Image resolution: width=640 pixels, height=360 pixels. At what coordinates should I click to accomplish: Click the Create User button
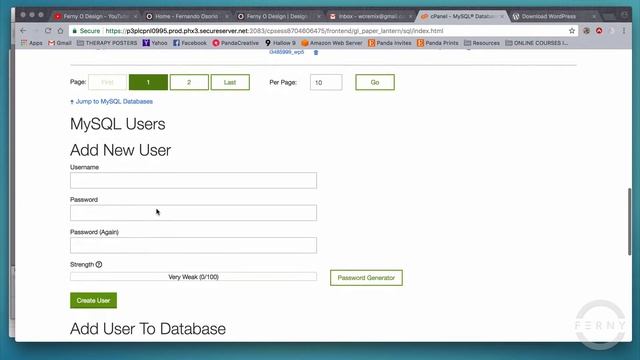[93, 300]
